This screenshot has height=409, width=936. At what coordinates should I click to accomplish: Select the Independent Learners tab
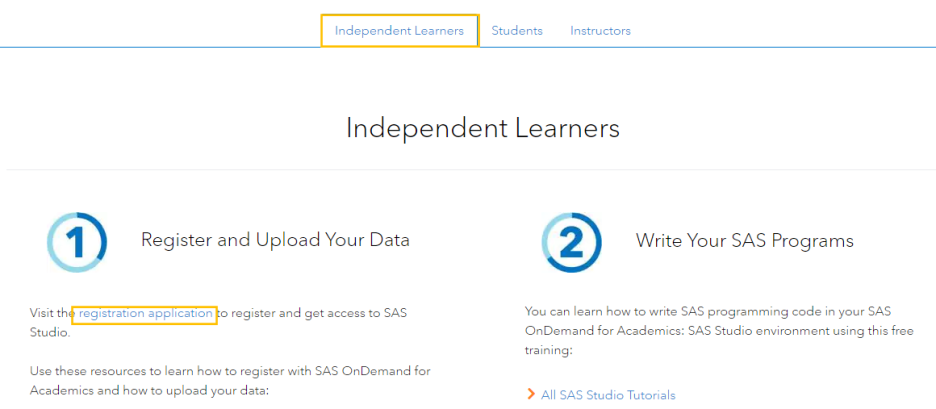coord(399,31)
